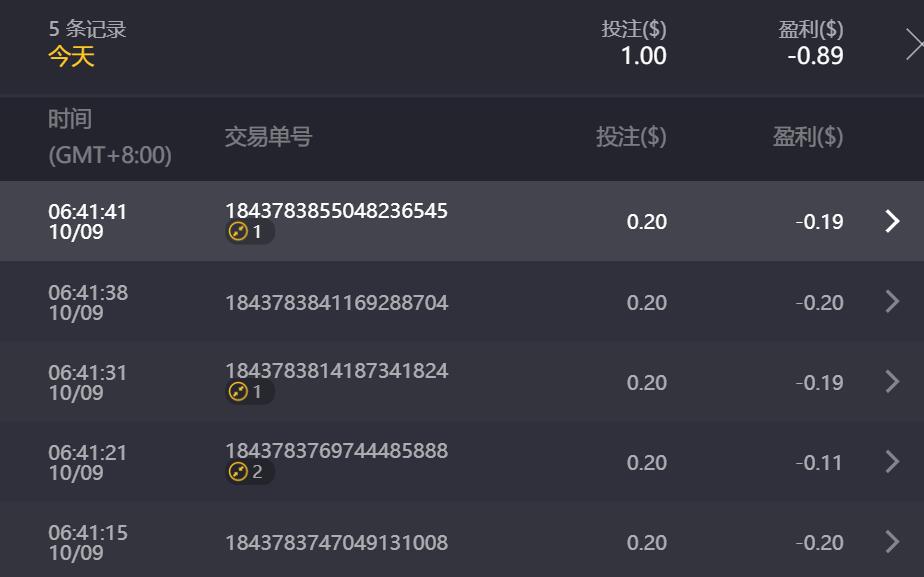The height and width of the screenshot is (577, 924).
Task: Expand the today summary chevron beside -0.89
Action: point(912,44)
